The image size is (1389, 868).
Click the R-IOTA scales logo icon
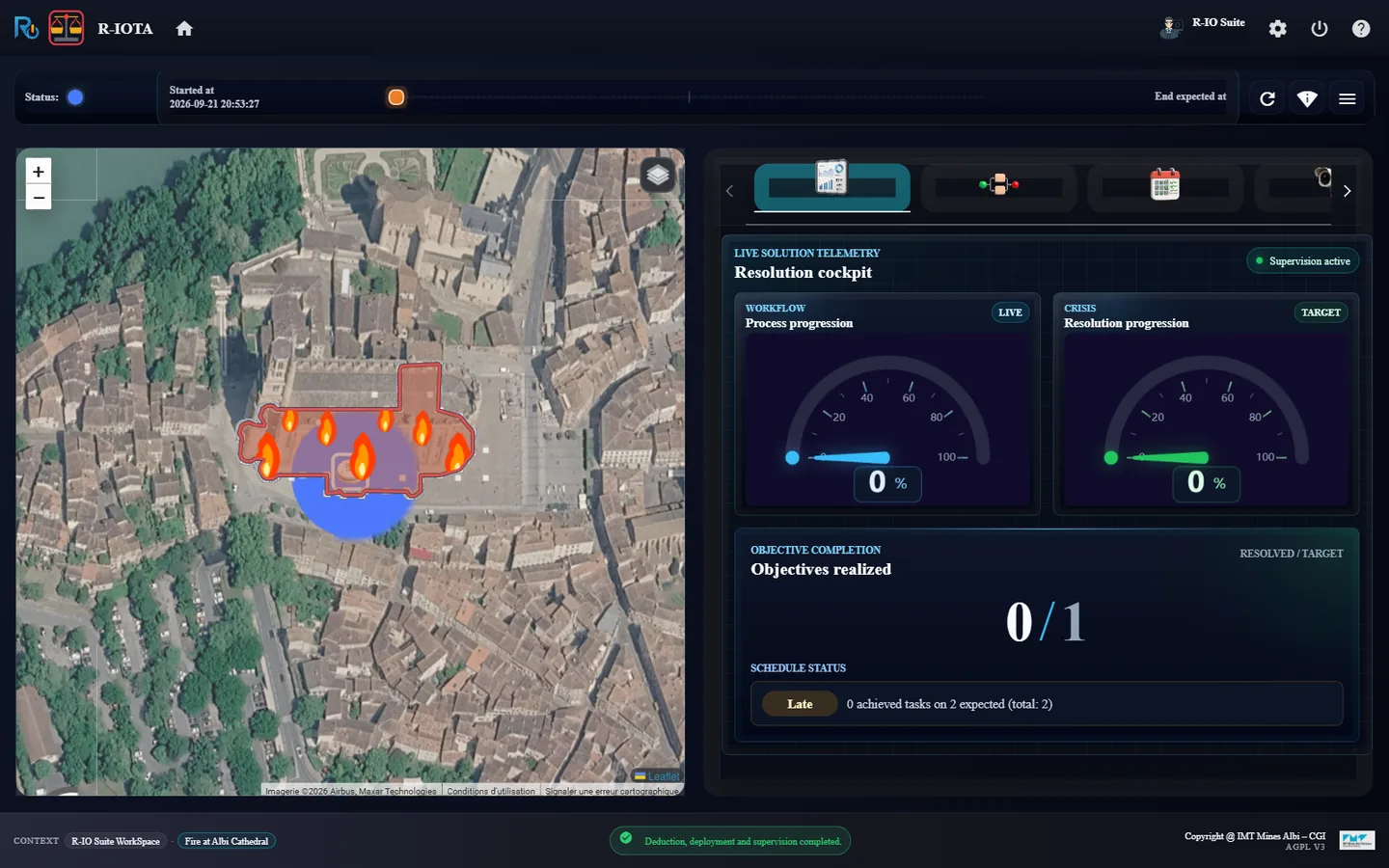click(67, 28)
